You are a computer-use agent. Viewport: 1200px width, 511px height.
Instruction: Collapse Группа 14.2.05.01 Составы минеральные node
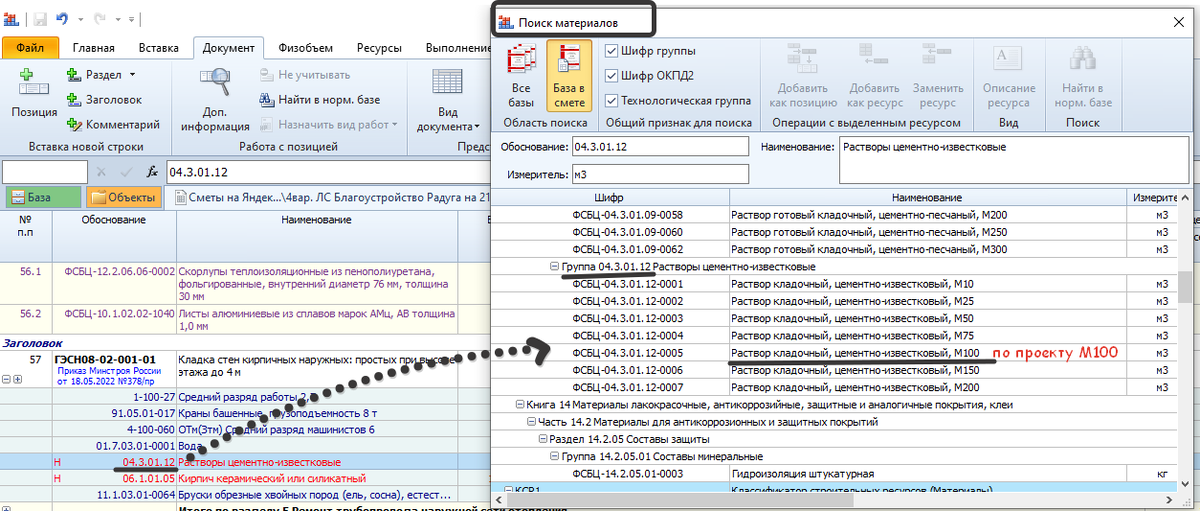pyautogui.click(x=555, y=456)
